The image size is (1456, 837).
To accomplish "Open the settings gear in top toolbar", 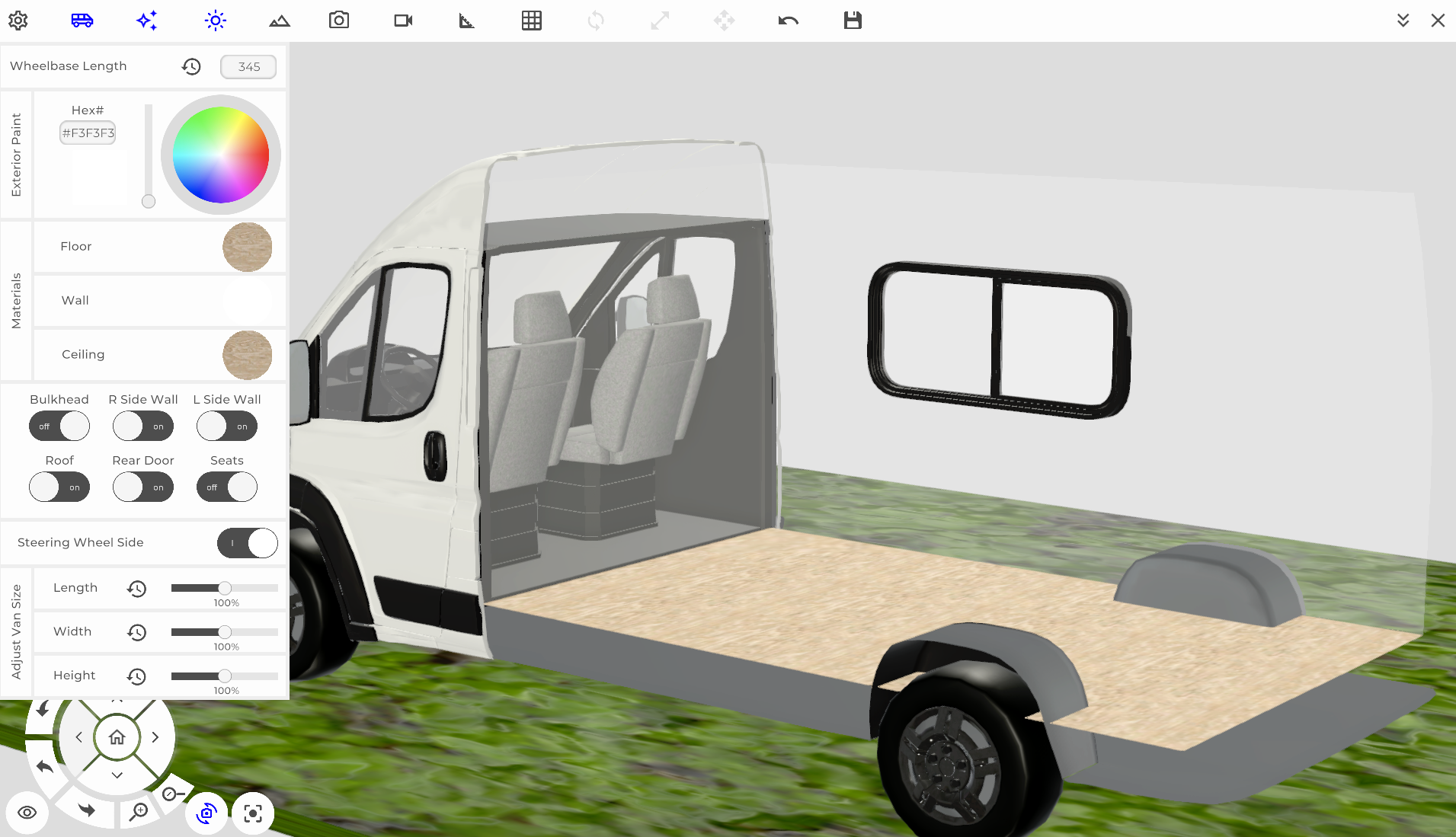I will 18,21.
